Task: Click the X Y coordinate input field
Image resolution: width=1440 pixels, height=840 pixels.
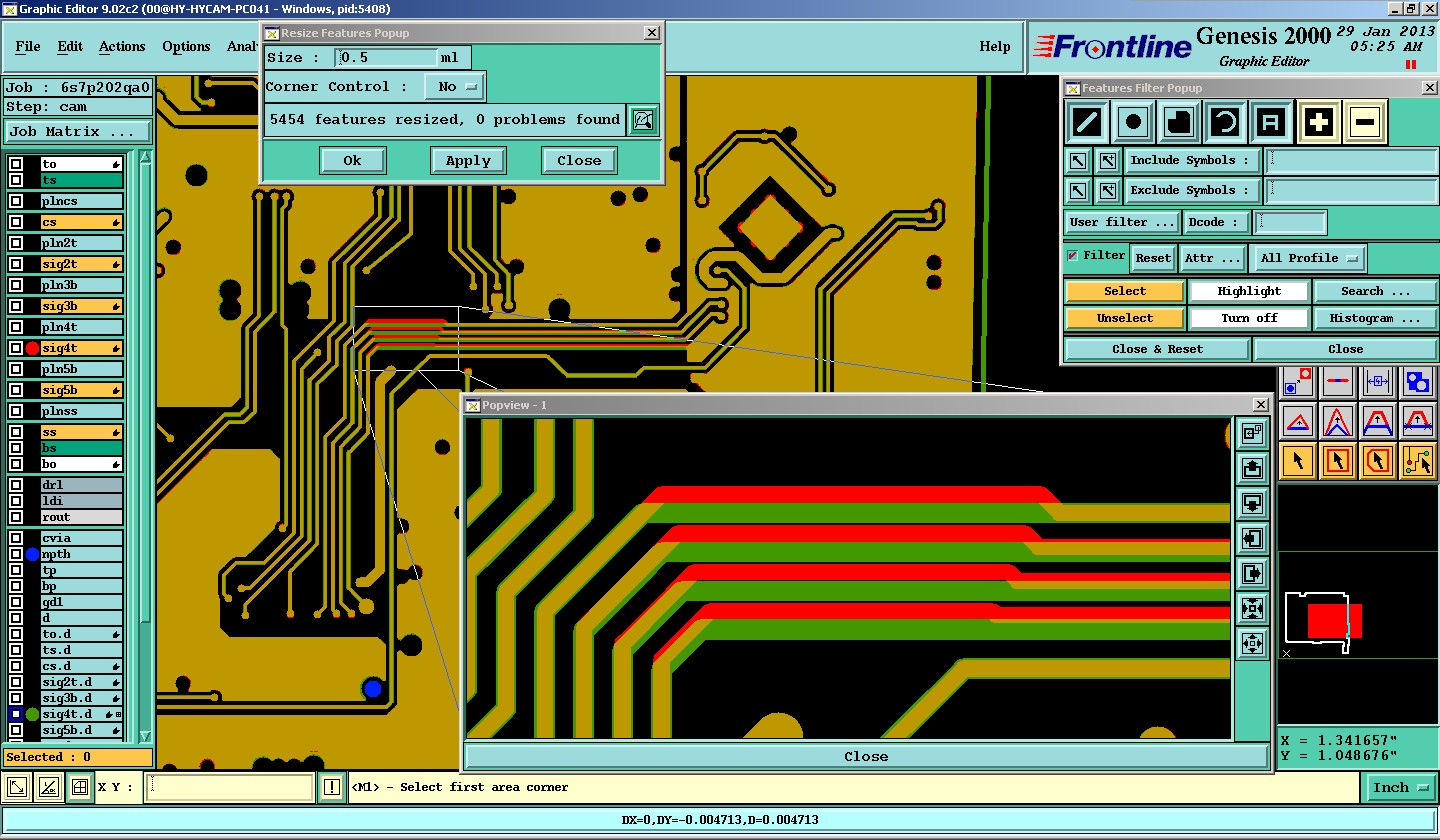Action: [229, 787]
